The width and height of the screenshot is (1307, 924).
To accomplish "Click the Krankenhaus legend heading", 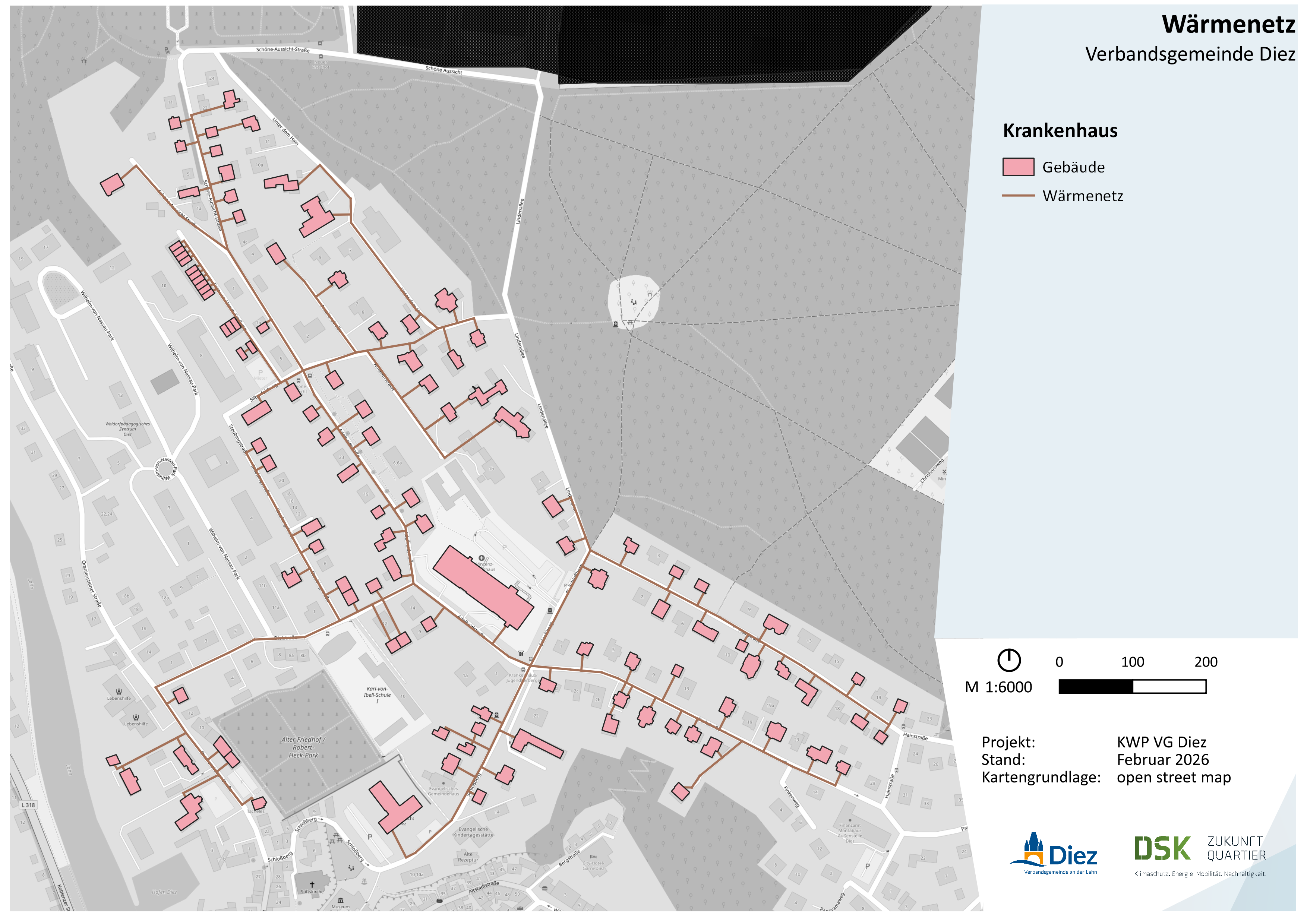I will [x=1060, y=131].
